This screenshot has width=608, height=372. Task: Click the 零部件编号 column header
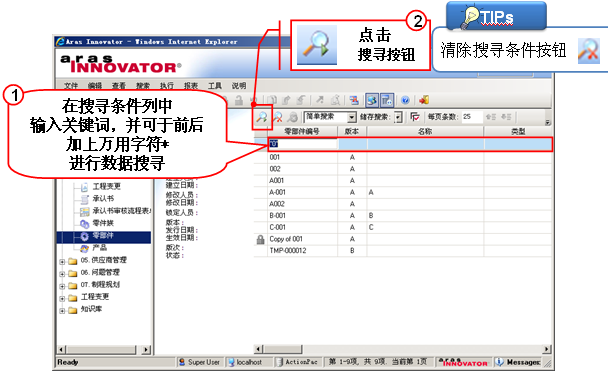302,131
